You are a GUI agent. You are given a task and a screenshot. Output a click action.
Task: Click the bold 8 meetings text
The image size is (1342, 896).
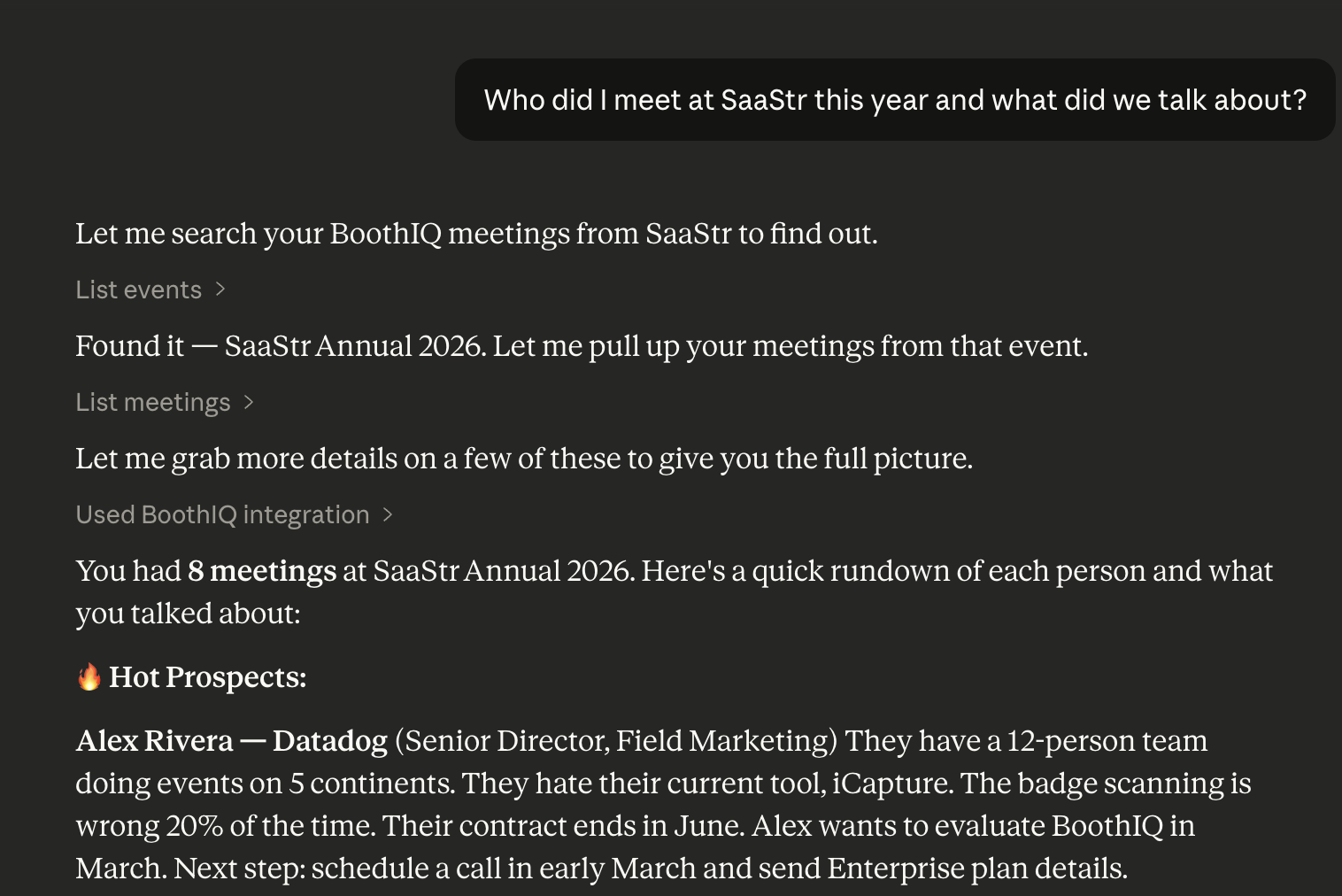[261, 571]
